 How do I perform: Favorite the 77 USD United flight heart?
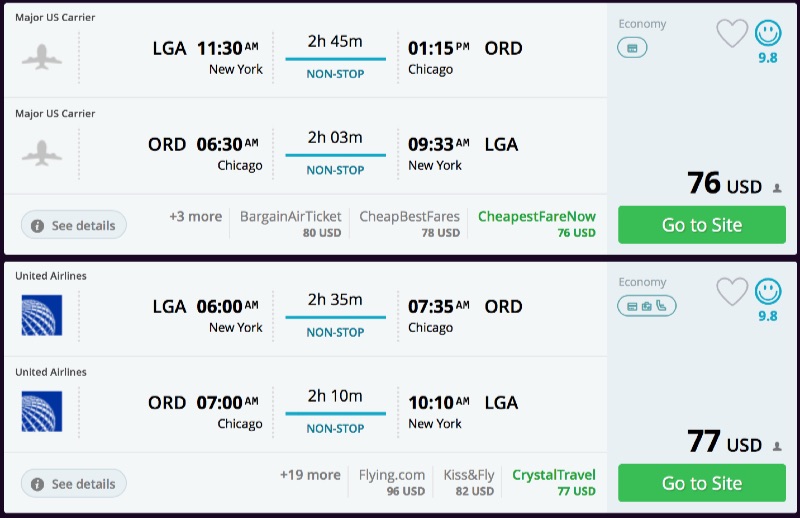point(732,292)
